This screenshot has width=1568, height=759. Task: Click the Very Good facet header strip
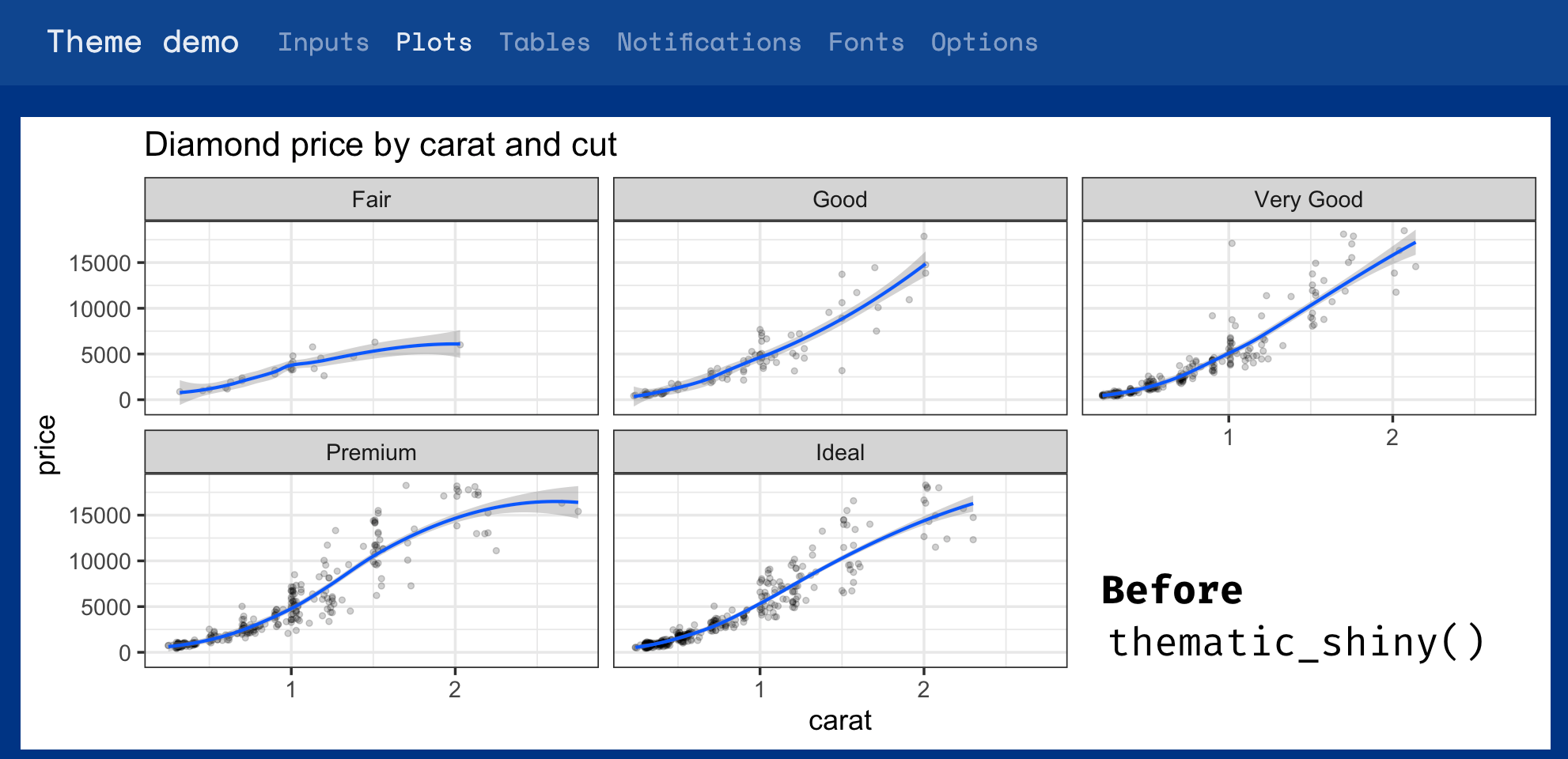click(1308, 199)
